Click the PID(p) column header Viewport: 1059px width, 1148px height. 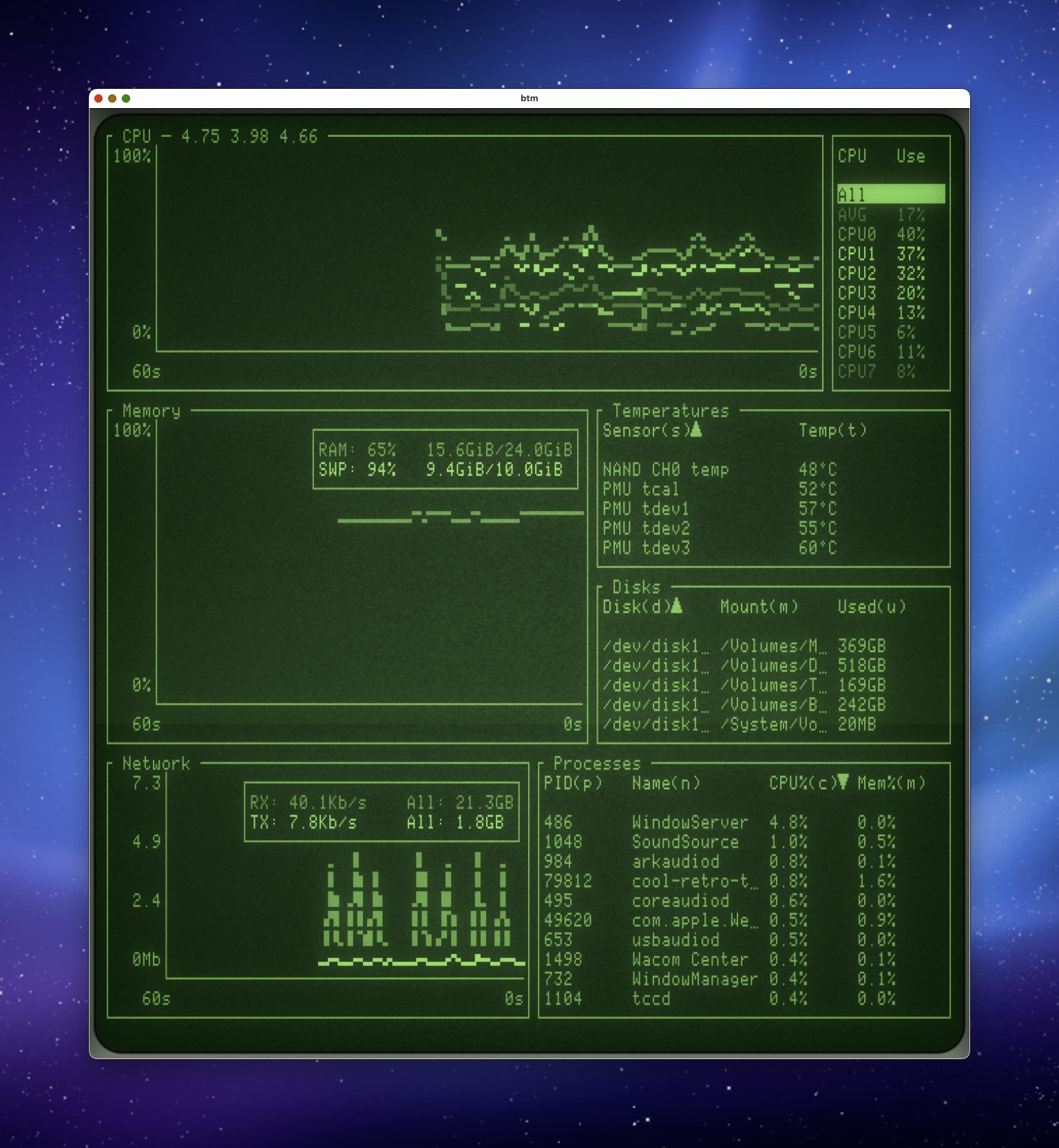573,783
